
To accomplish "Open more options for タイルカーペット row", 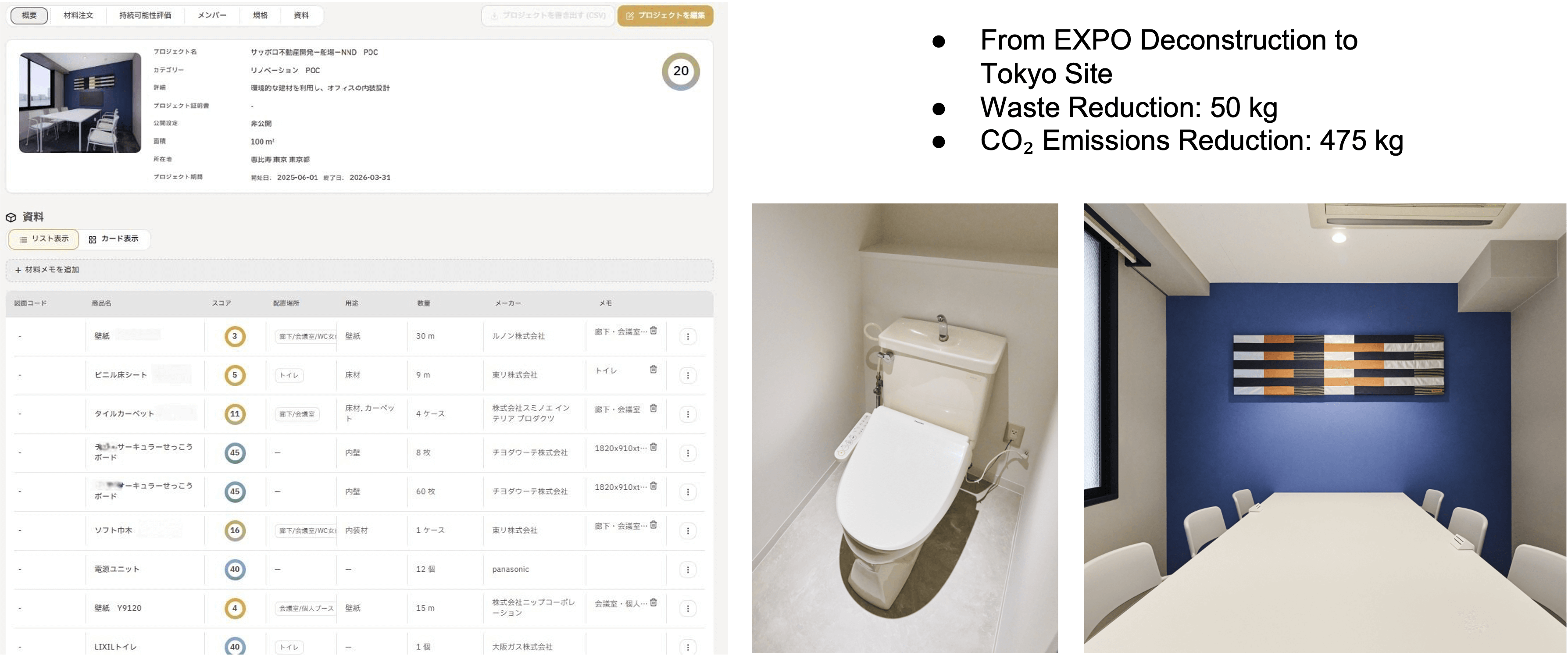I will 688,414.
